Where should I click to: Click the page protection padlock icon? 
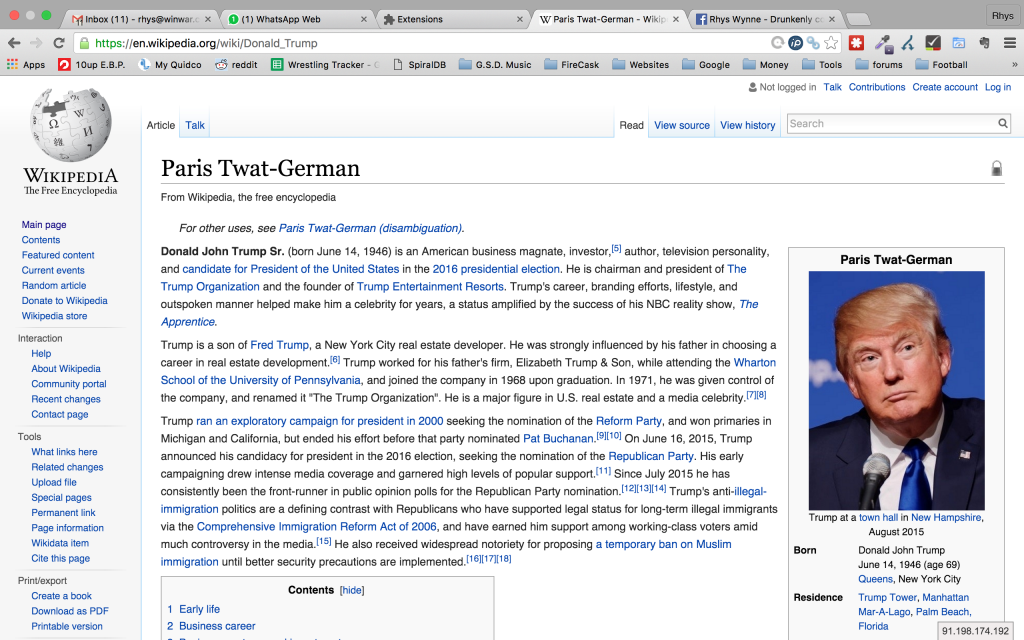coord(997,168)
